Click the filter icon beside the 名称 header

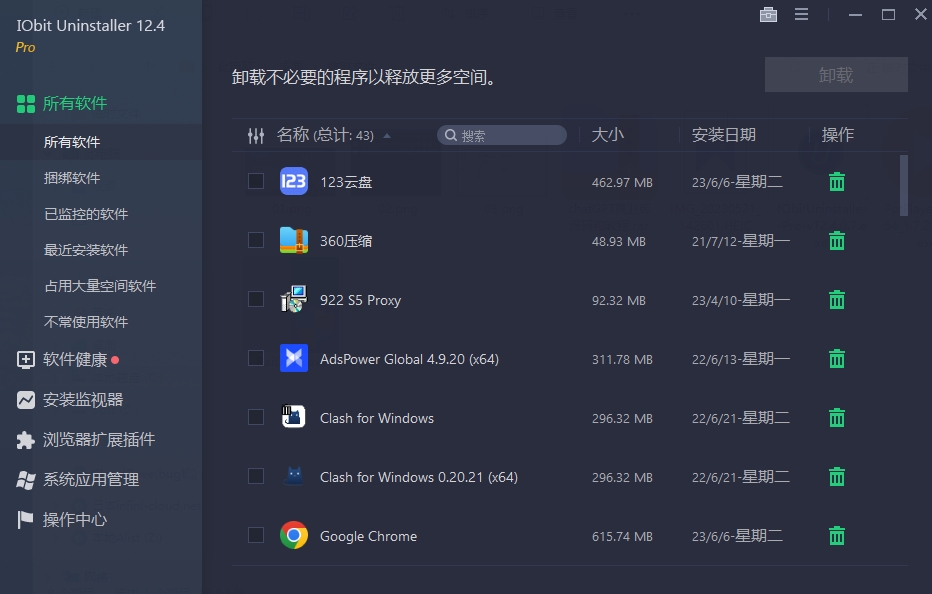[x=256, y=135]
